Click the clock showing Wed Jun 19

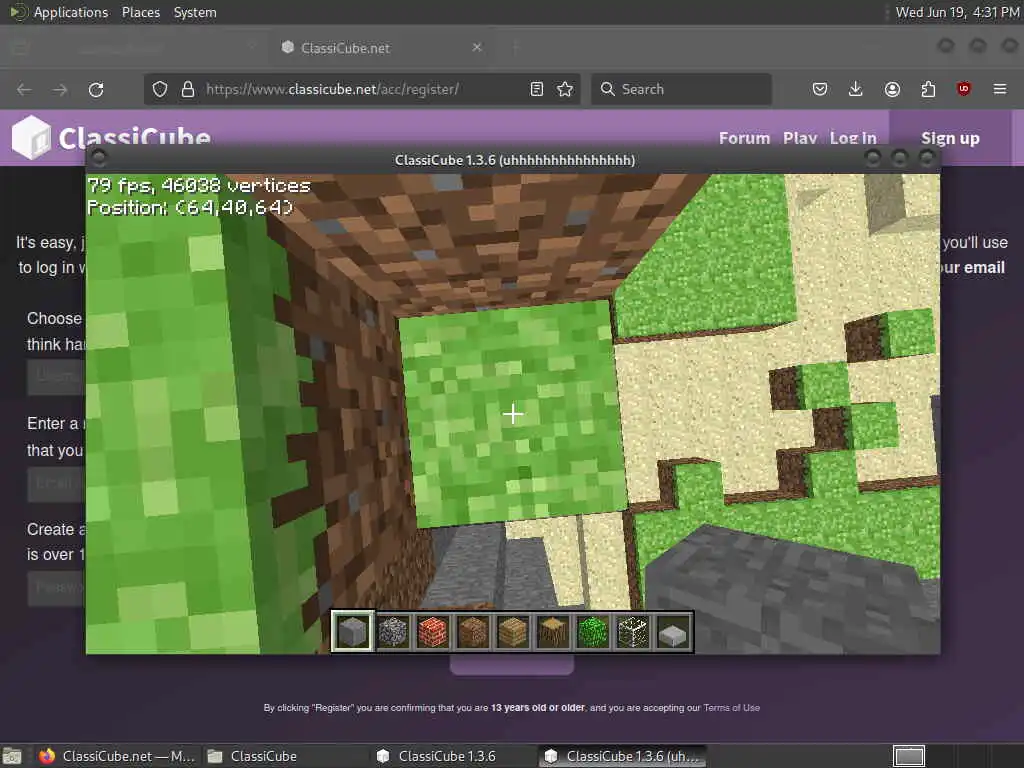(x=957, y=12)
